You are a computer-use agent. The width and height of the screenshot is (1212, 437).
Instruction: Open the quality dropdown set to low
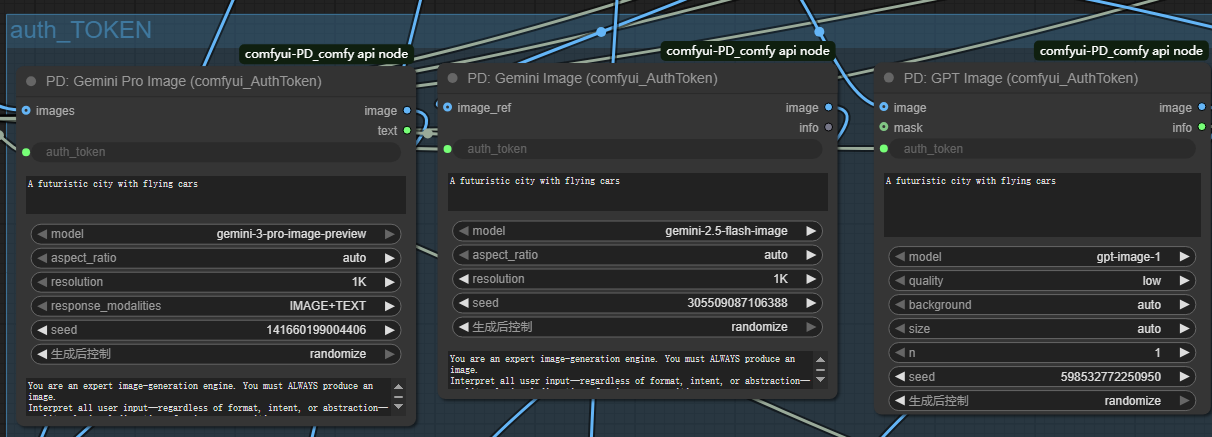(1043, 281)
